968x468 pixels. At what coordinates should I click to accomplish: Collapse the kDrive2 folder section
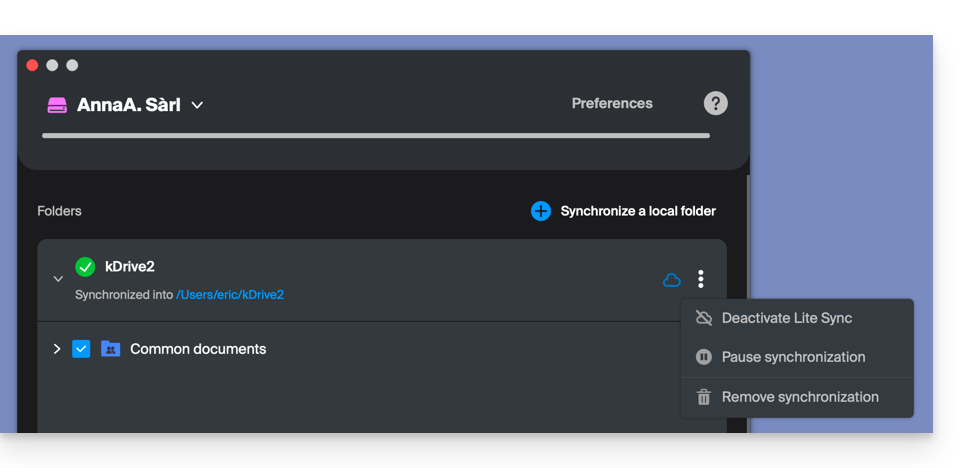[58, 279]
